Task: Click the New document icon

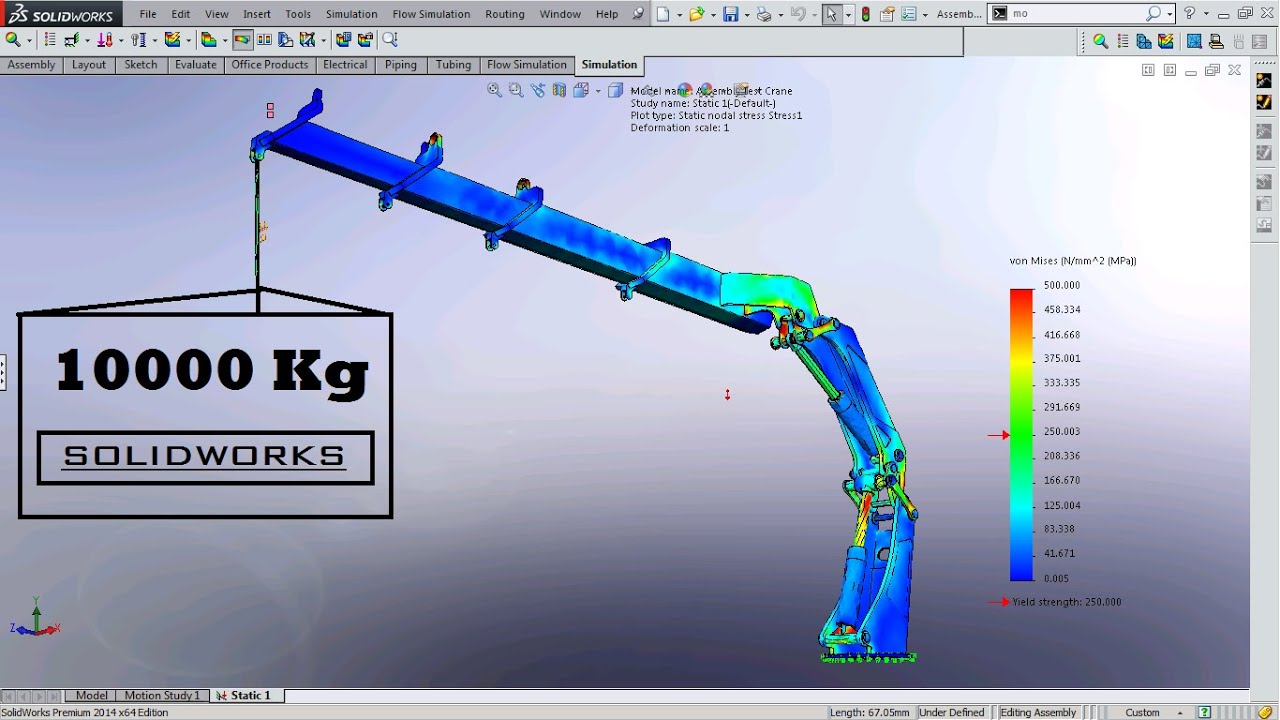Action: (663, 14)
